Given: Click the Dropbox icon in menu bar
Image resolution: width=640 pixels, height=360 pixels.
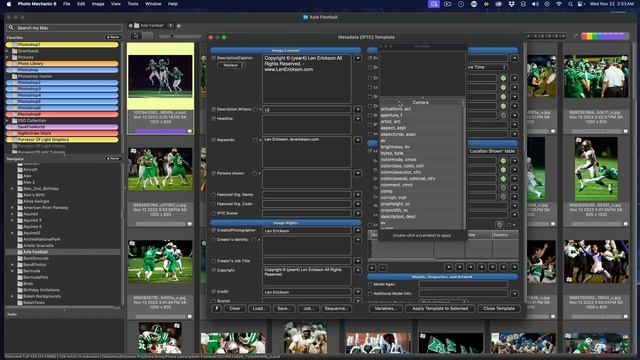Looking at the screenshot, I should 511,4.
